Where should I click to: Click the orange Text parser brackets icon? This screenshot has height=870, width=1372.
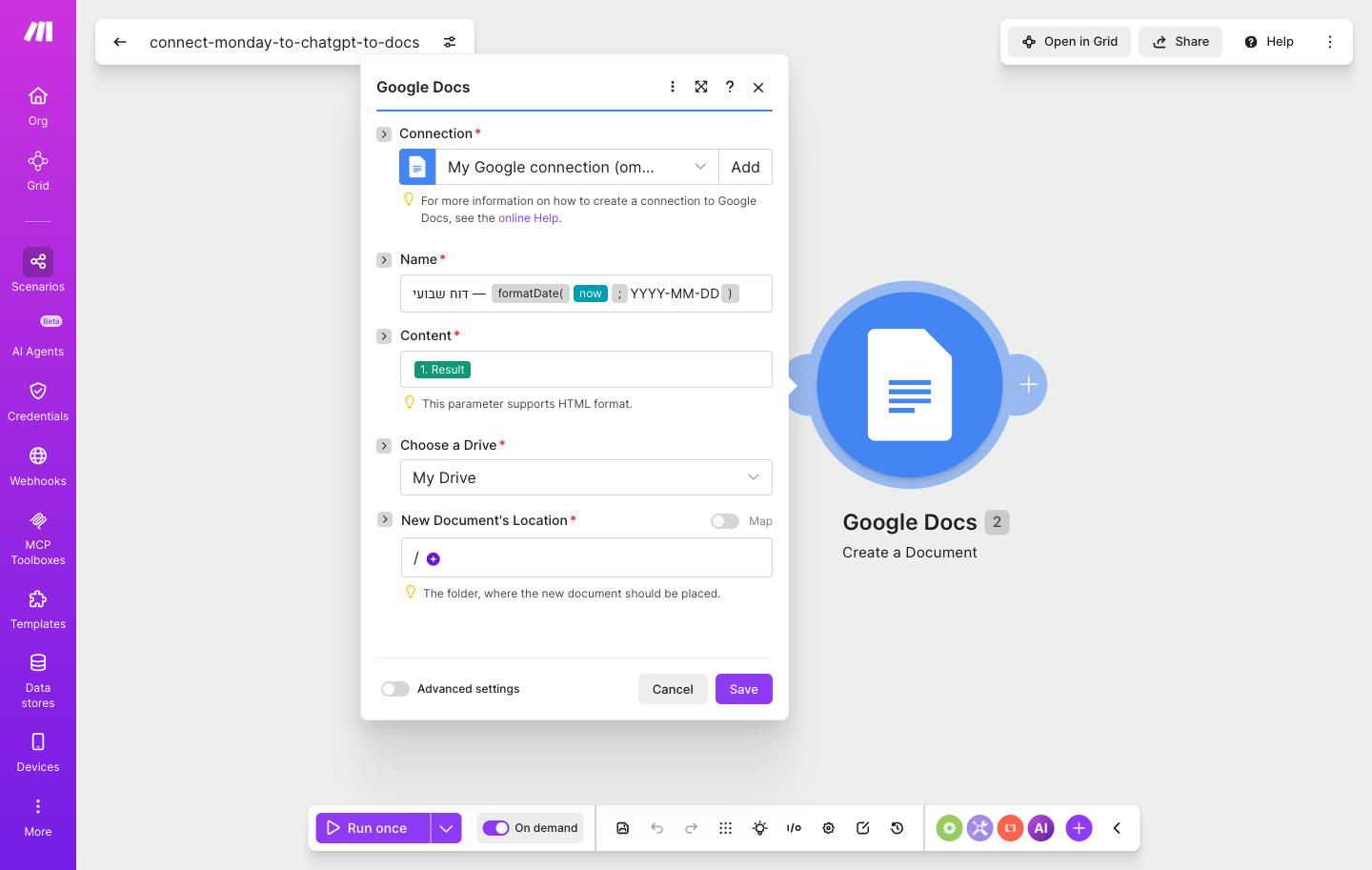click(1010, 828)
